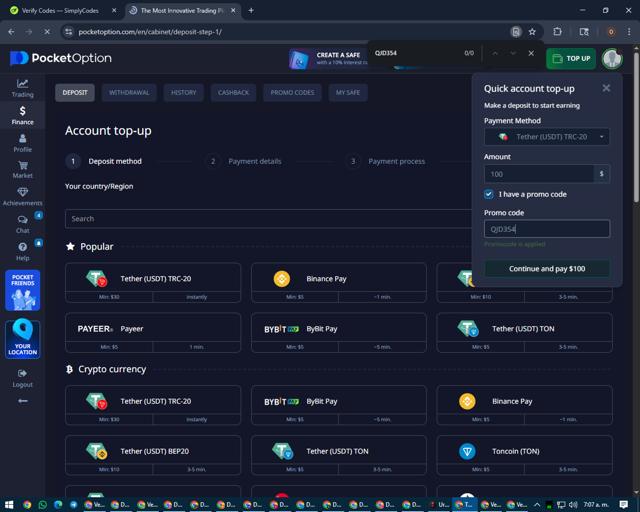Click the find bar text field
This screenshot has width=640, height=512.
(x=414, y=53)
